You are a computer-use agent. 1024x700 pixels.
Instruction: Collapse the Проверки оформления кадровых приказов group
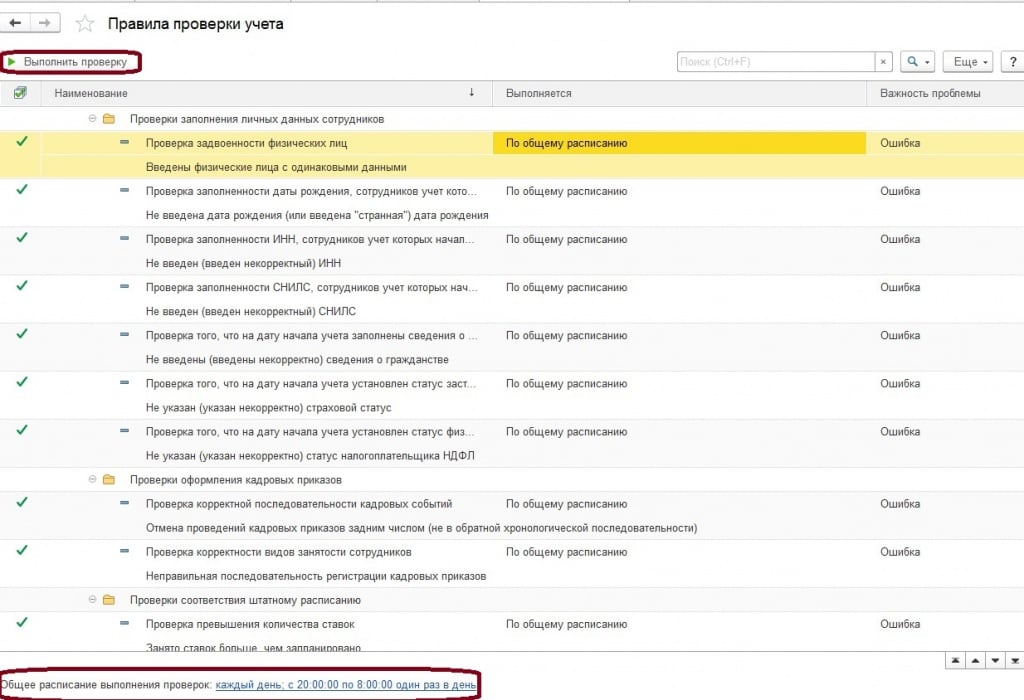click(x=92, y=480)
